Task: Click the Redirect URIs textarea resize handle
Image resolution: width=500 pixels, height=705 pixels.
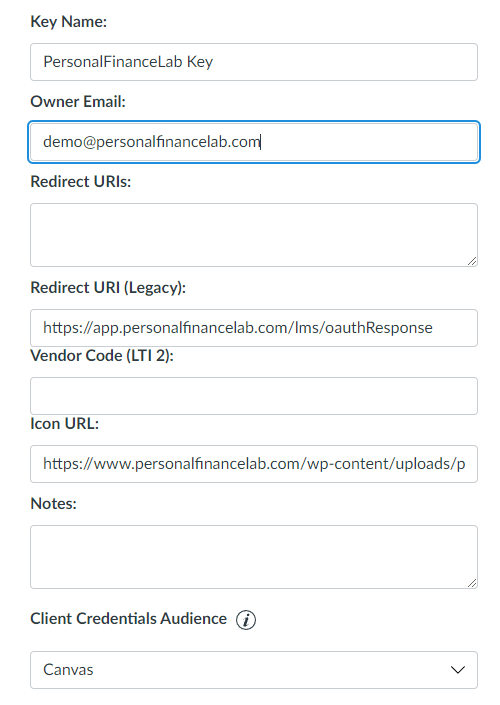Action: (x=472, y=261)
